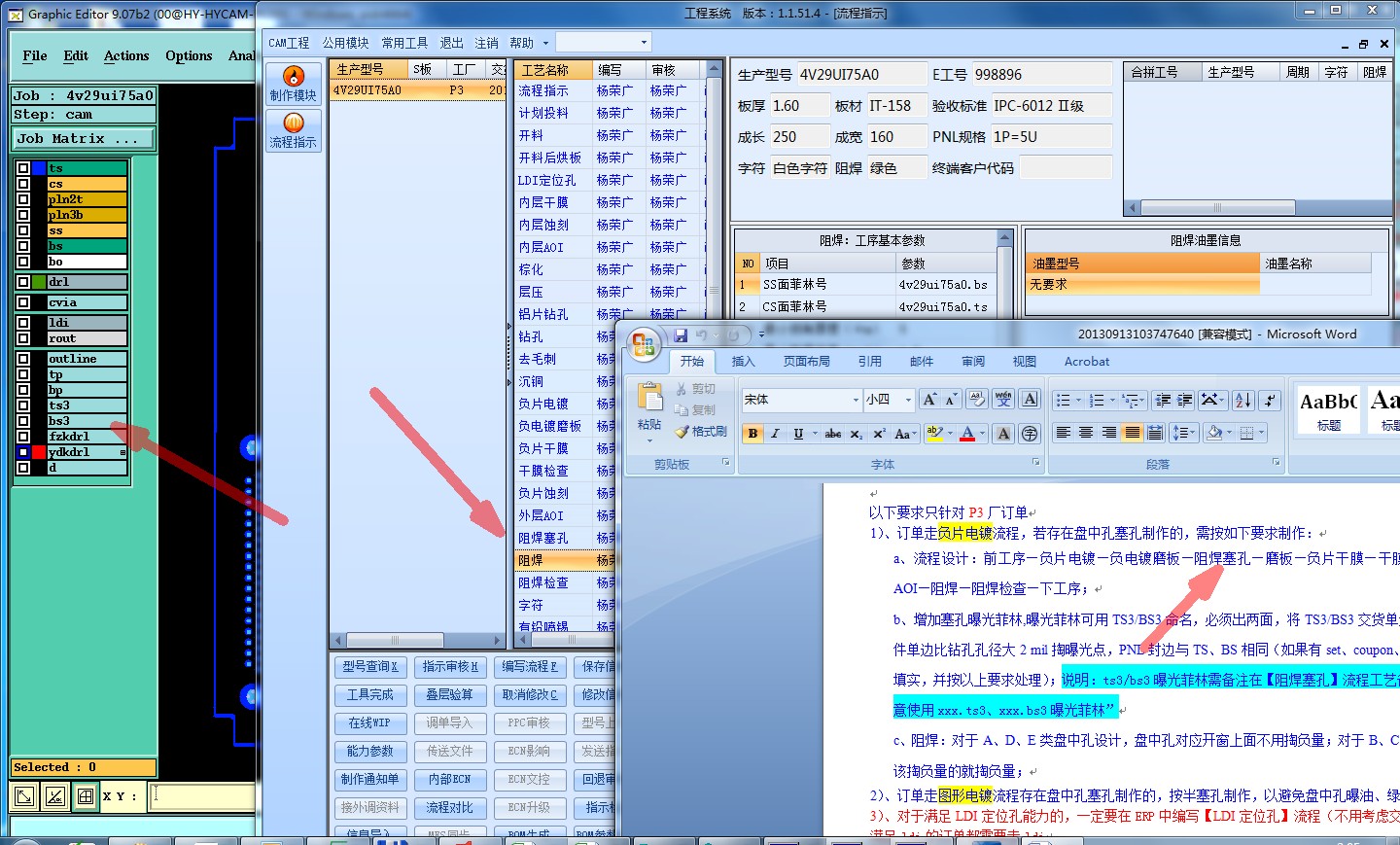Screen dimensions: 1400x845
Task: Click the Decrease Indent icon in Word
Action: [1162, 400]
